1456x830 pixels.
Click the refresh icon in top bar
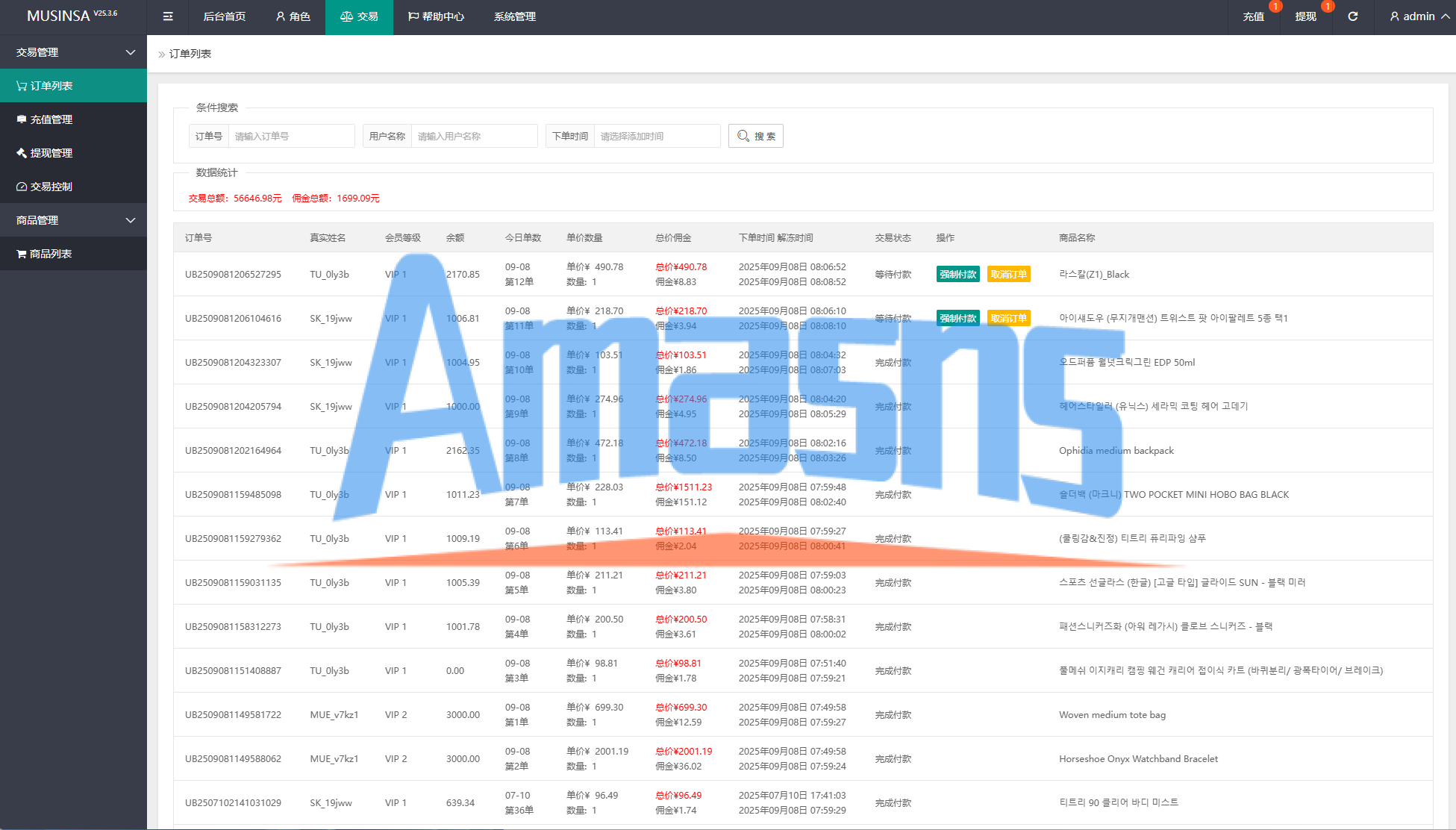pos(1352,16)
